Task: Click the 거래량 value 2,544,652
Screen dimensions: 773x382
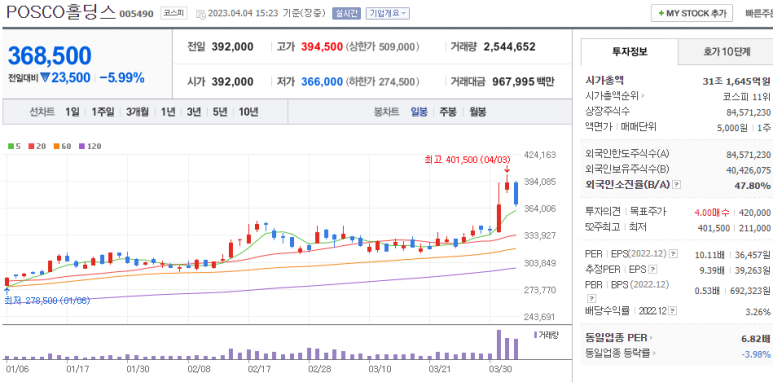Action: coord(509,47)
